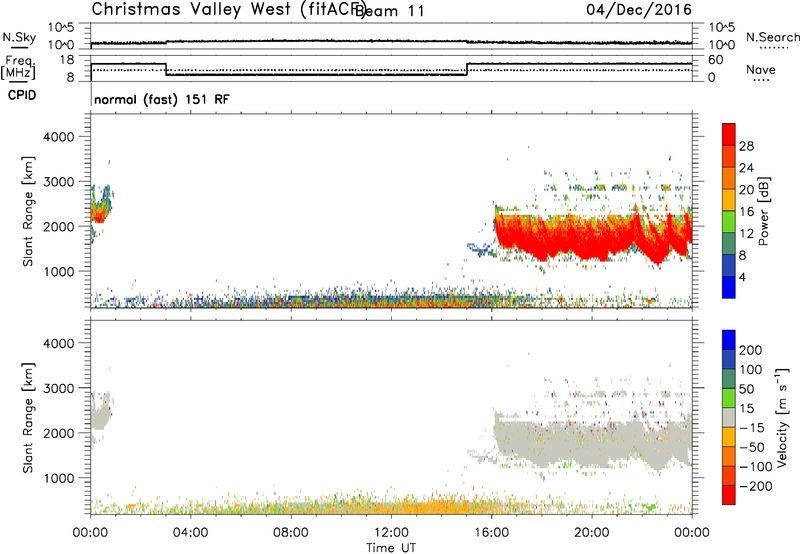The width and height of the screenshot is (800, 554).
Task: Click the '04:00' time tick label
Action: point(191,533)
